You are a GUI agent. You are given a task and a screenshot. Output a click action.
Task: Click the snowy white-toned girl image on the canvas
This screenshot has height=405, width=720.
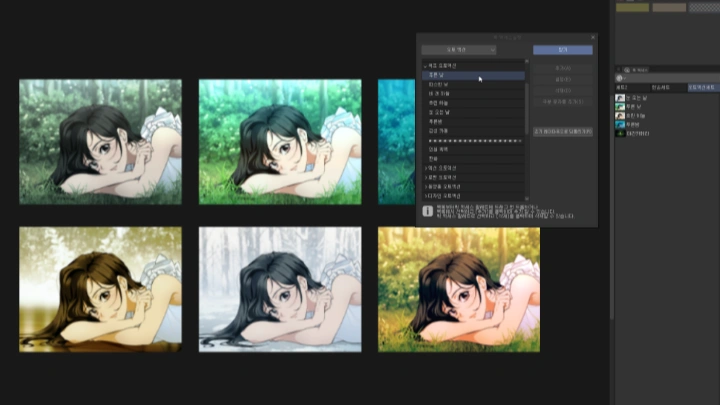pyautogui.click(x=280, y=289)
